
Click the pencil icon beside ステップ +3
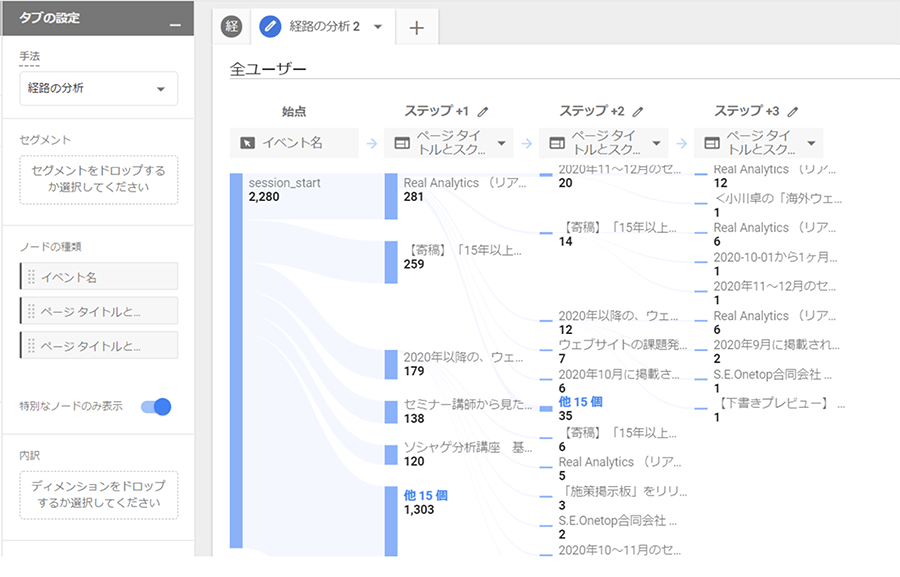(793, 112)
